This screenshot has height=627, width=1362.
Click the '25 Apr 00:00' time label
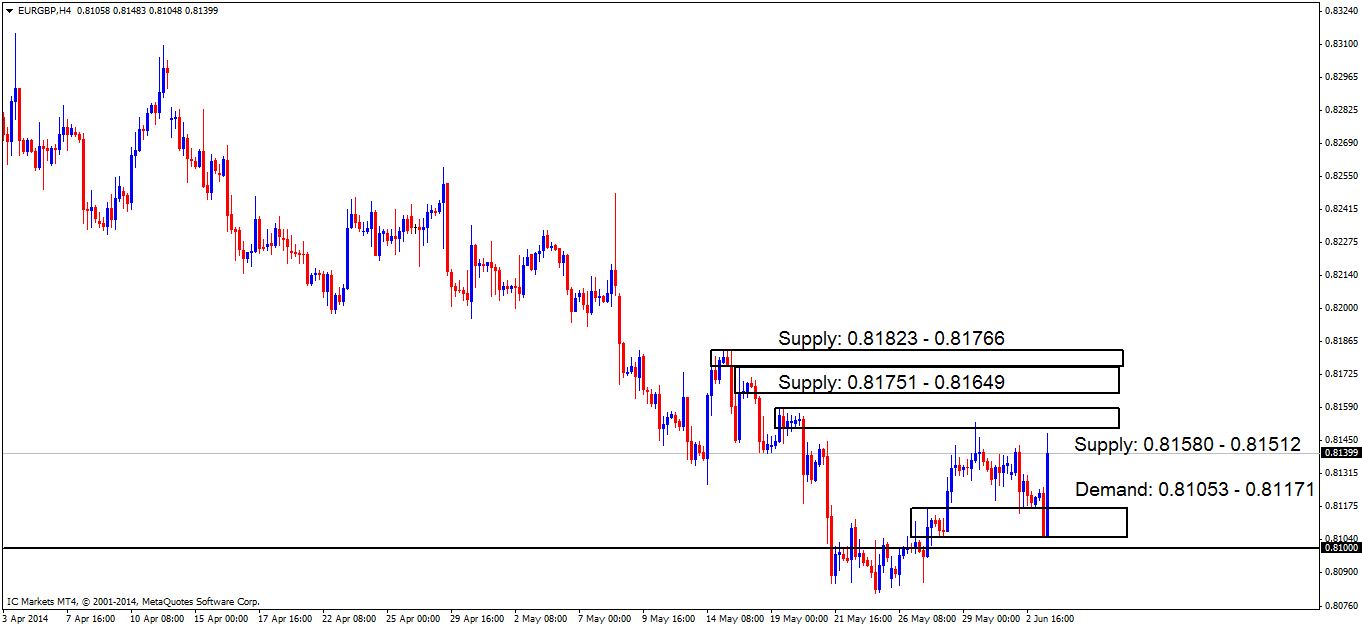point(413,619)
